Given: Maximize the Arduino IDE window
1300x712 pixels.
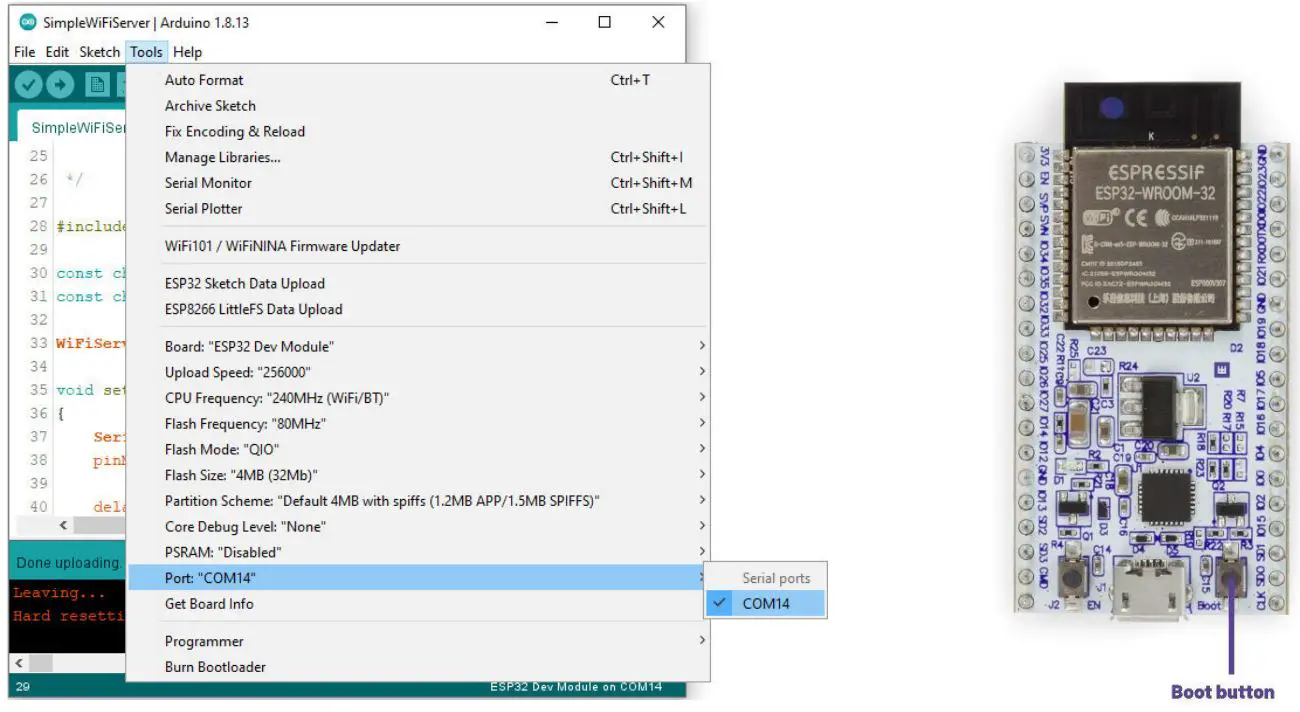Looking at the screenshot, I should click(x=604, y=22).
